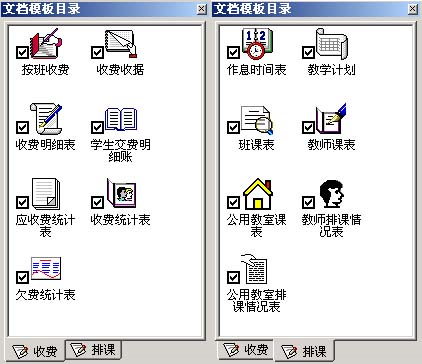
Task: Close the right 文档模板目录 panel
Action: click(412, 9)
